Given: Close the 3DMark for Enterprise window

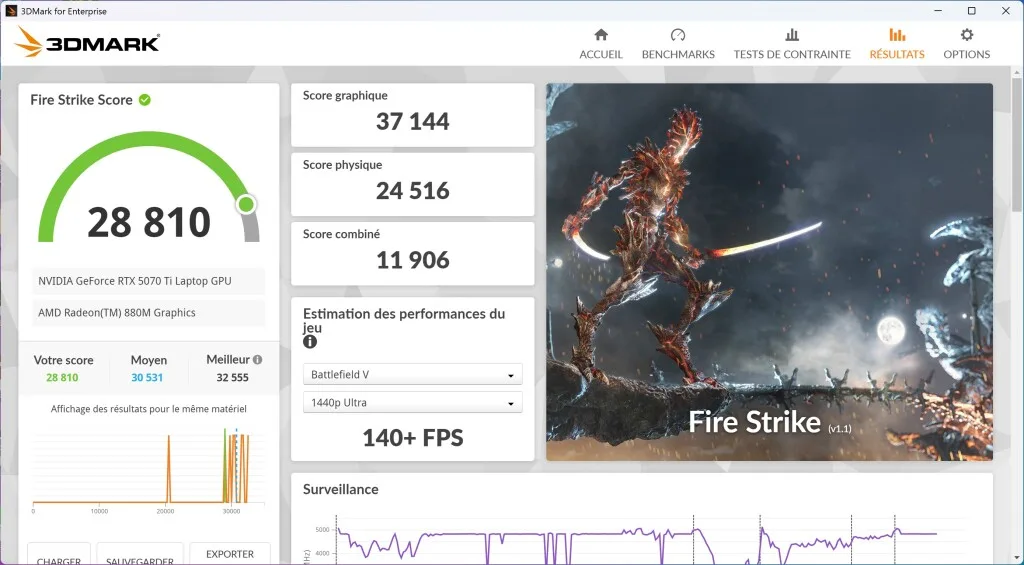Looking at the screenshot, I should click(1006, 11).
